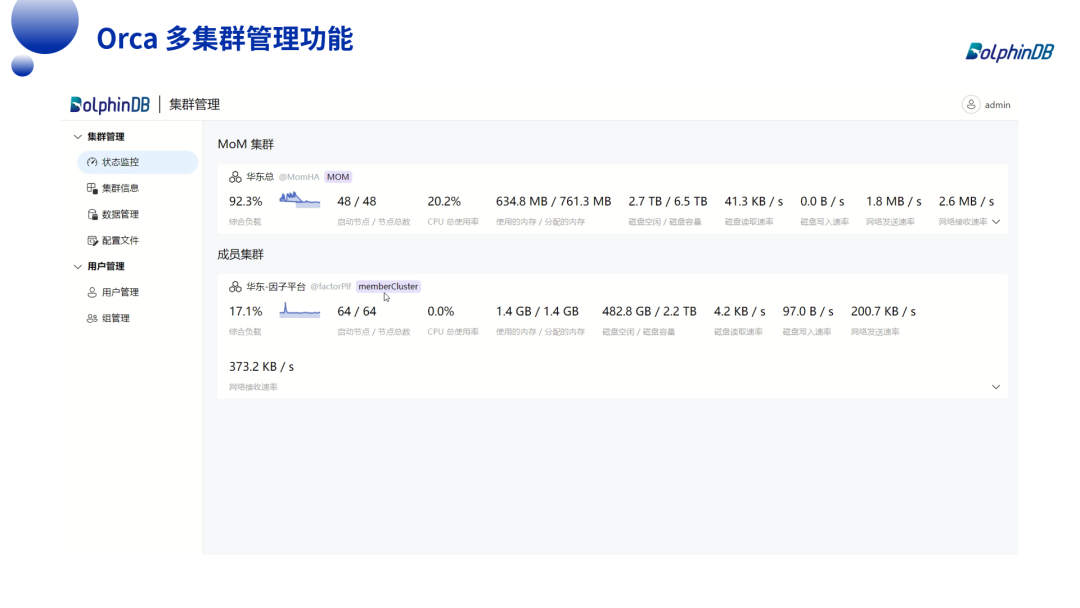Expand the 华东-因子平台 member cluster card
This screenshot has height=608, width=1080.
click(996, 387)
